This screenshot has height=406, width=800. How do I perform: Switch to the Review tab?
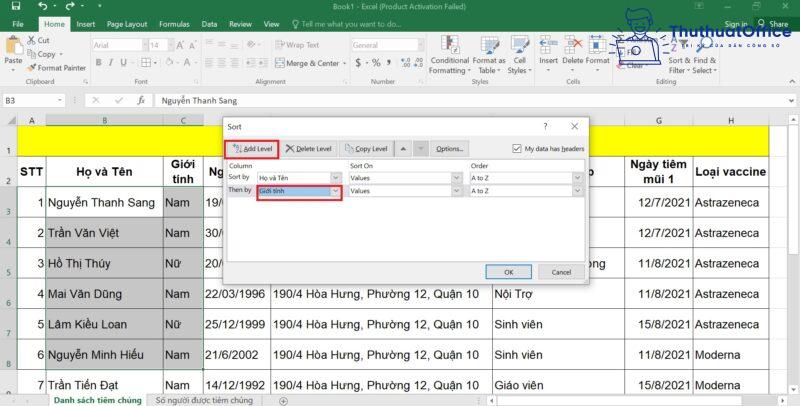[x=240, y=24]
